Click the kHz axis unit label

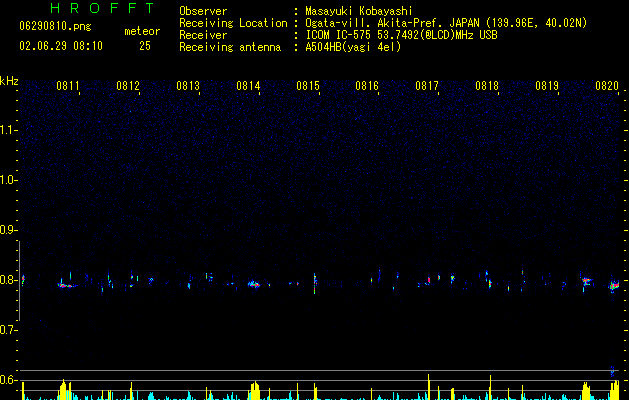9,81
